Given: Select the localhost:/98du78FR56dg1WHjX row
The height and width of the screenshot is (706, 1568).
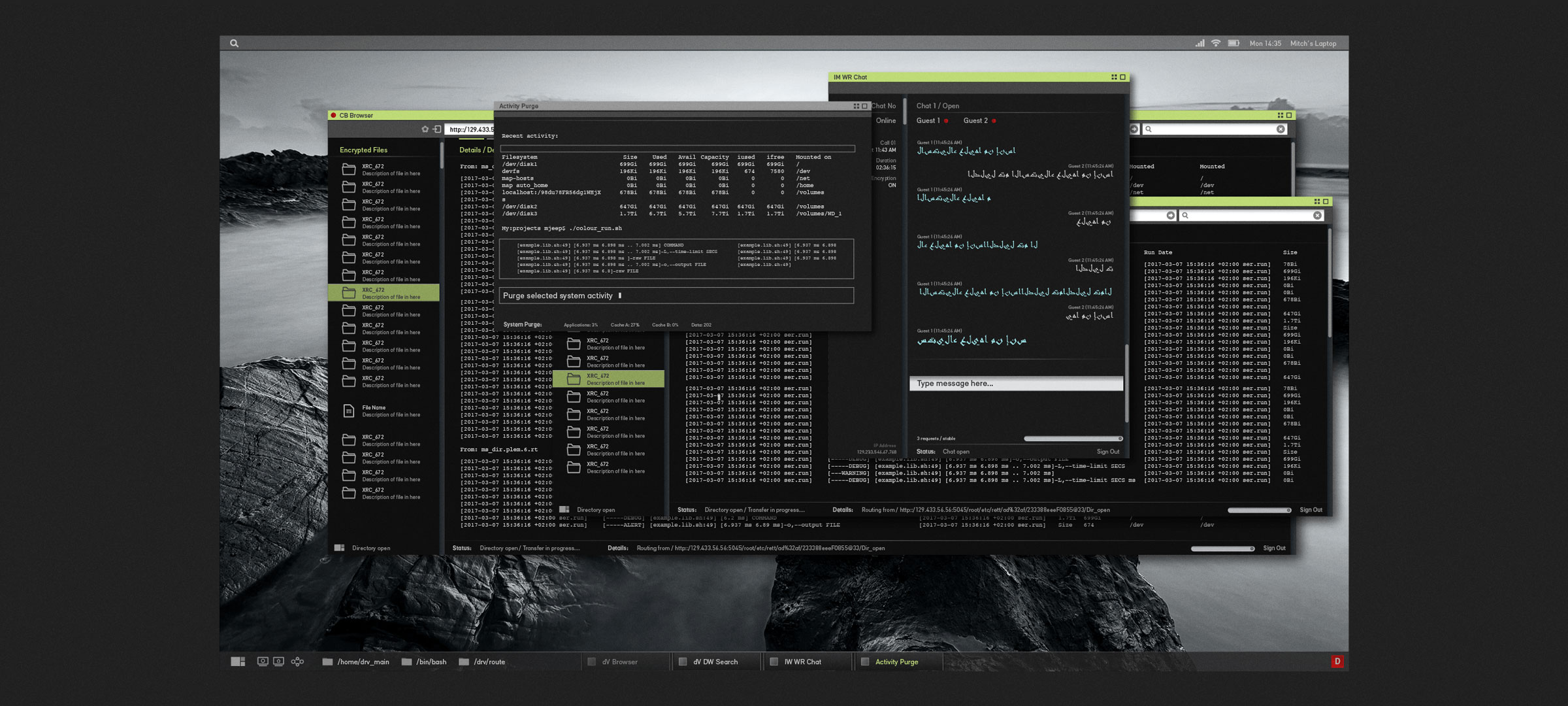Looking at the screenshot, I should click(x=663, y=193).
